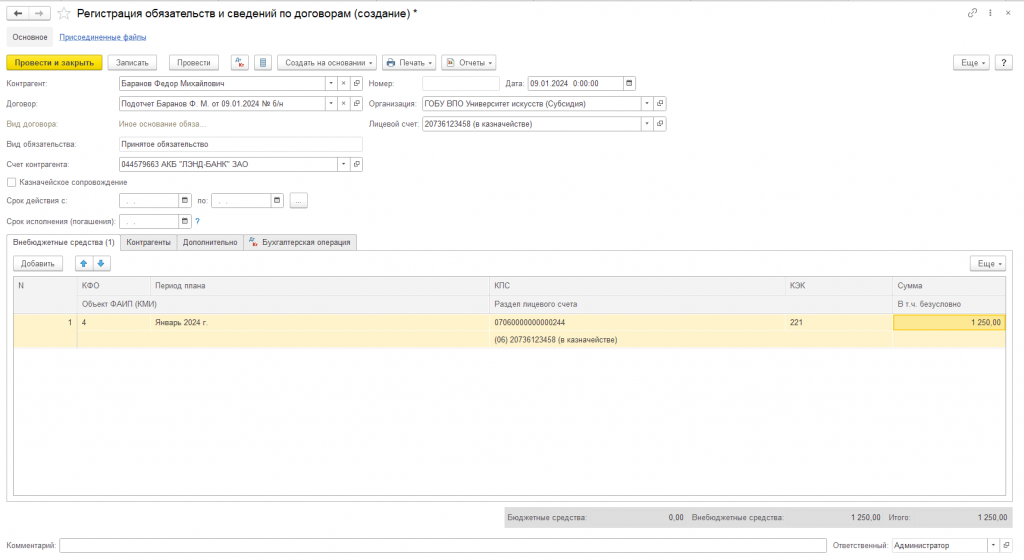Click the Период плана column header
This screenshot has height=560, width=1024.
(320, 286)
